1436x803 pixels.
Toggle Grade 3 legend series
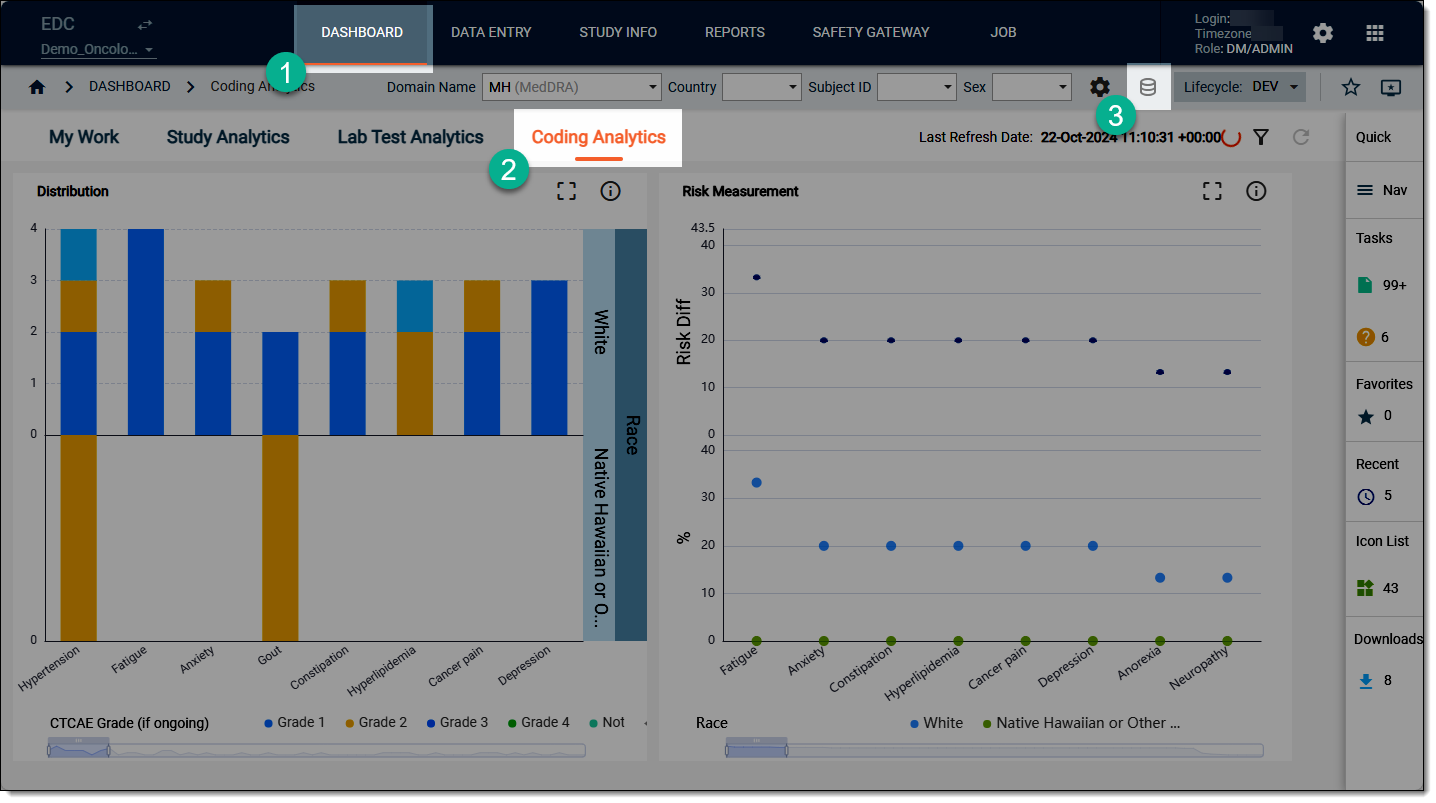point(457,722)
